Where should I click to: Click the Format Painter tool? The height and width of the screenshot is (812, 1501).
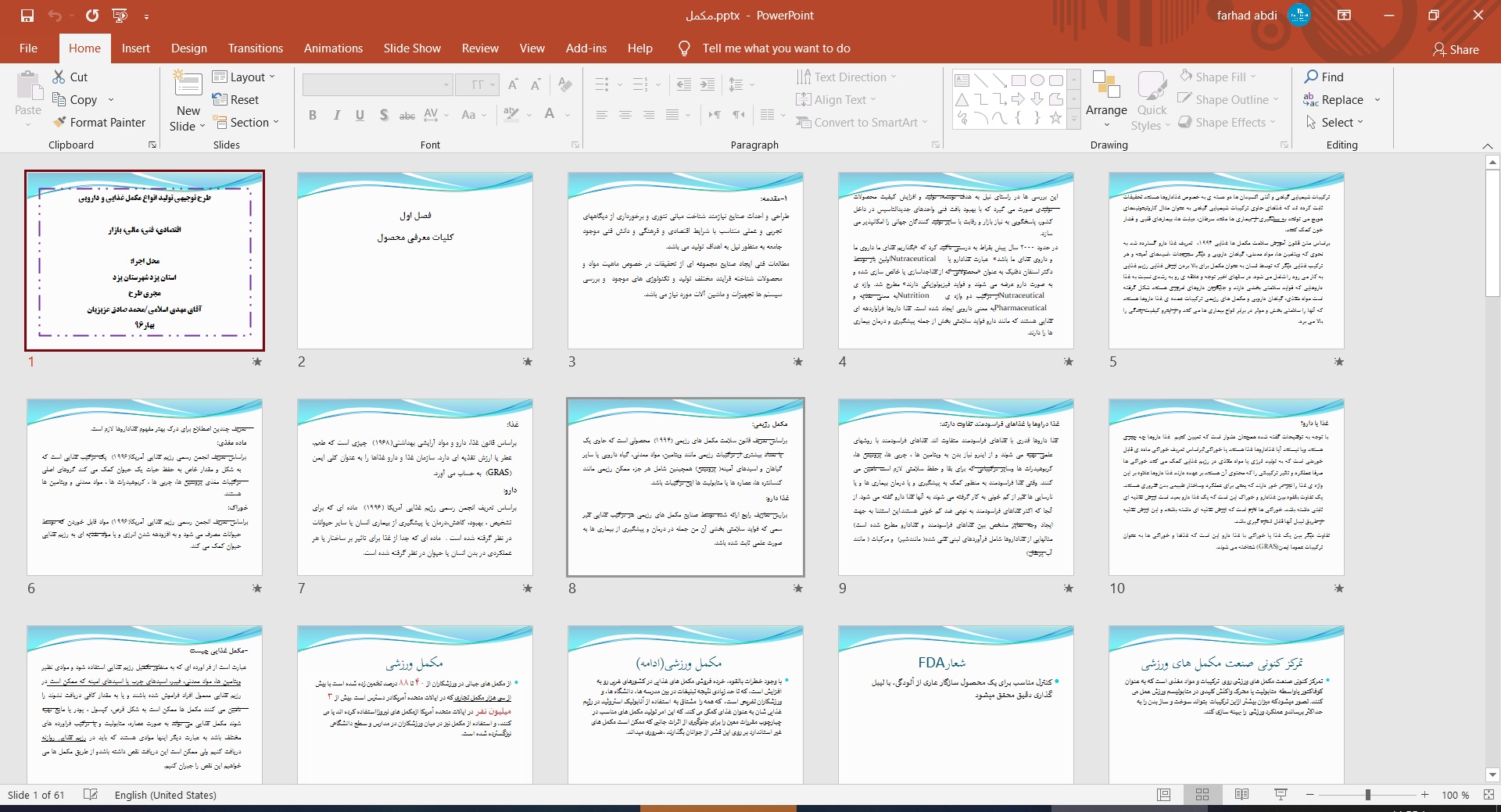click(x=99, y=123)
